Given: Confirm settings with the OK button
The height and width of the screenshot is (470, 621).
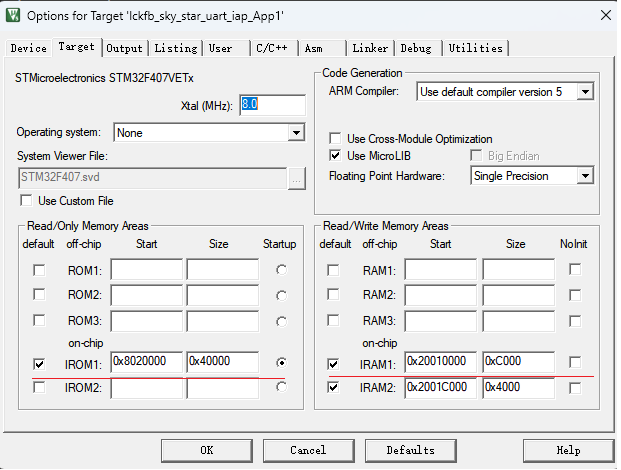Looking at the screenshot, I should pos(207,451).
